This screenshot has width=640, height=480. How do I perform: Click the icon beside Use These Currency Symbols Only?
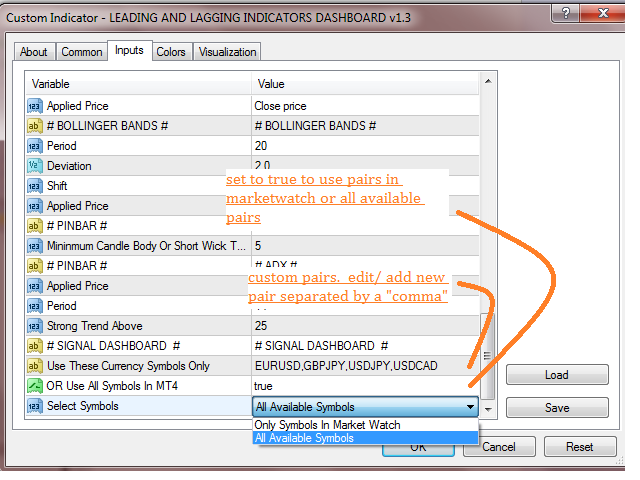[34, 366]
